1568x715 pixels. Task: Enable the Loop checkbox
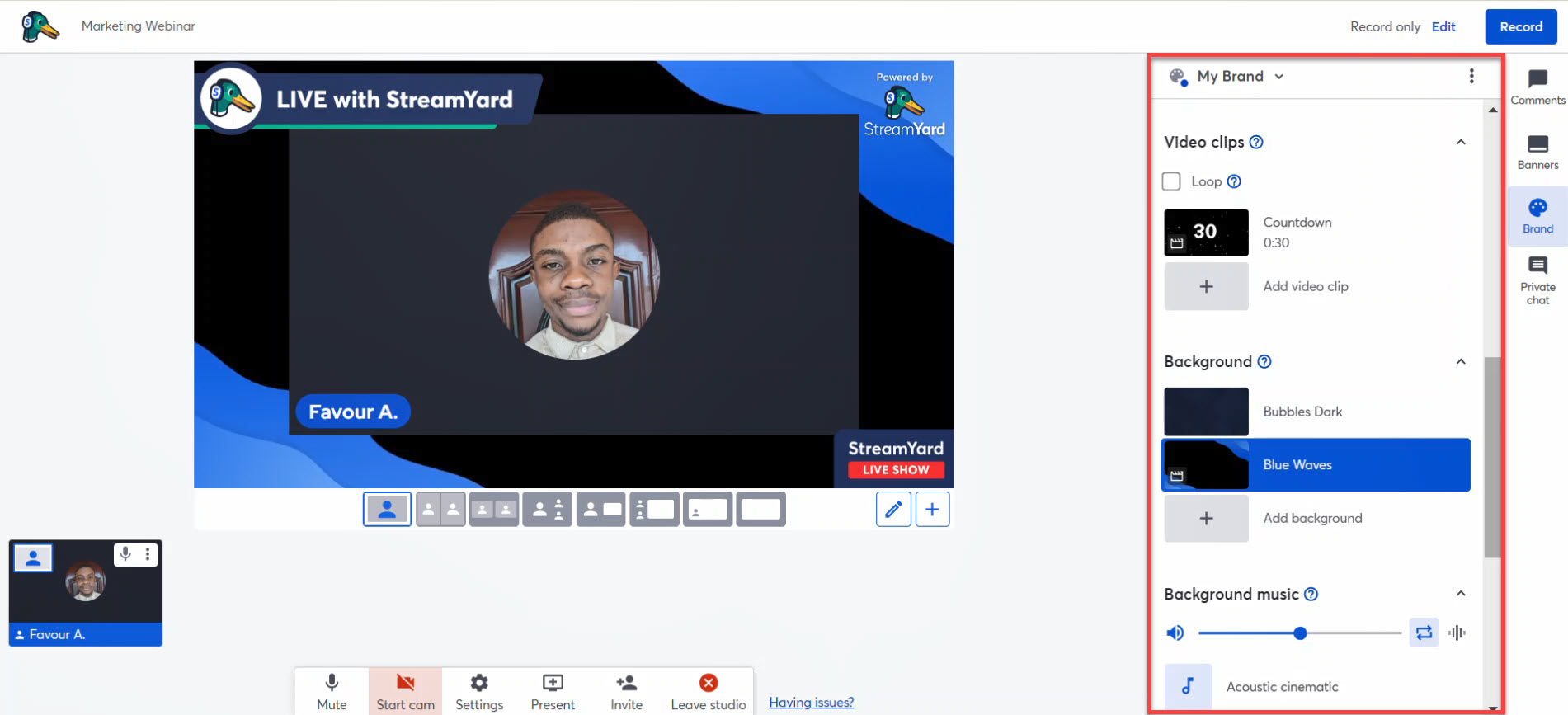(1171, 181)
